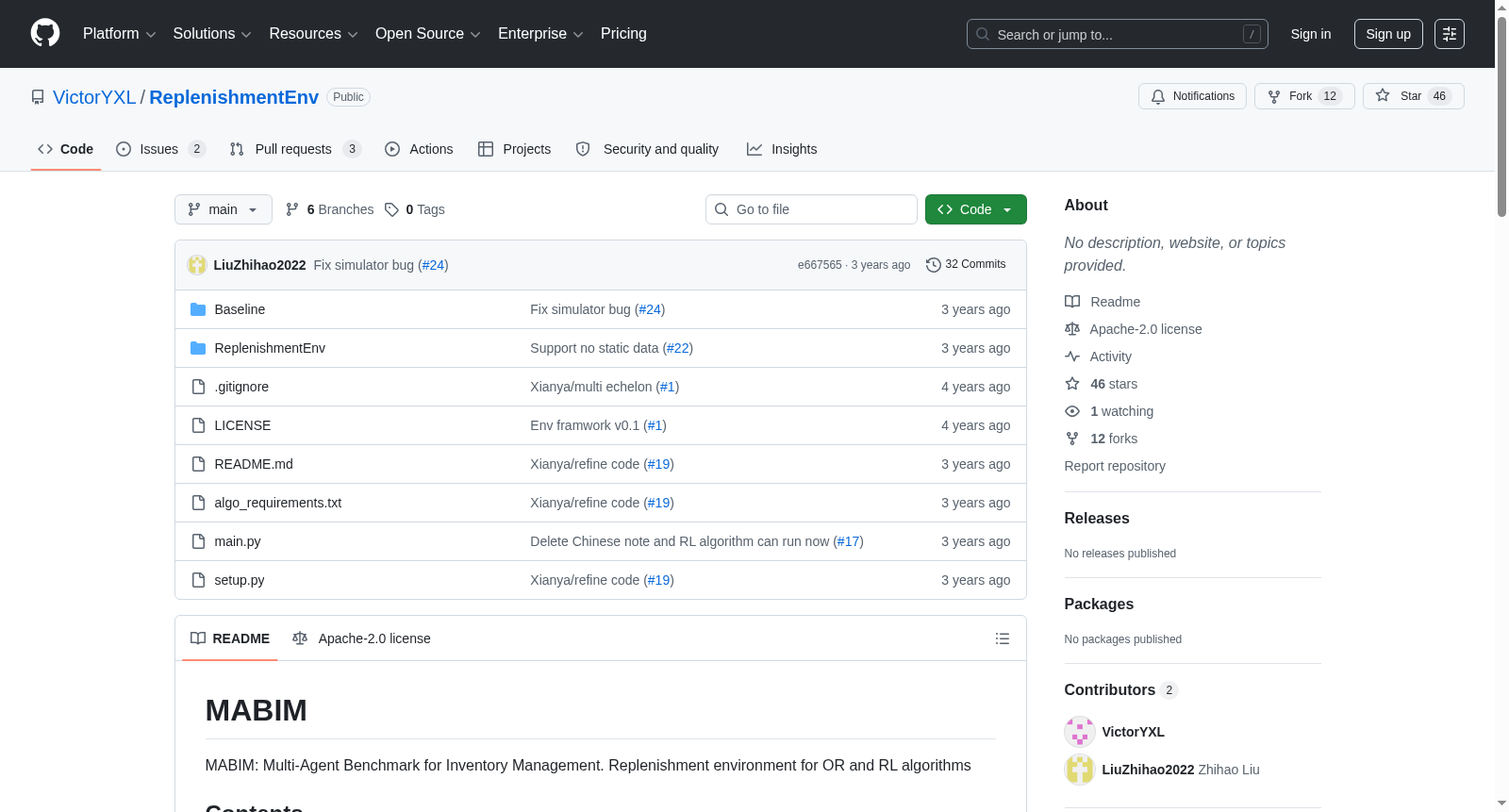
Task: Expand the Solutions menu
Action: click(x=212, y=34)
